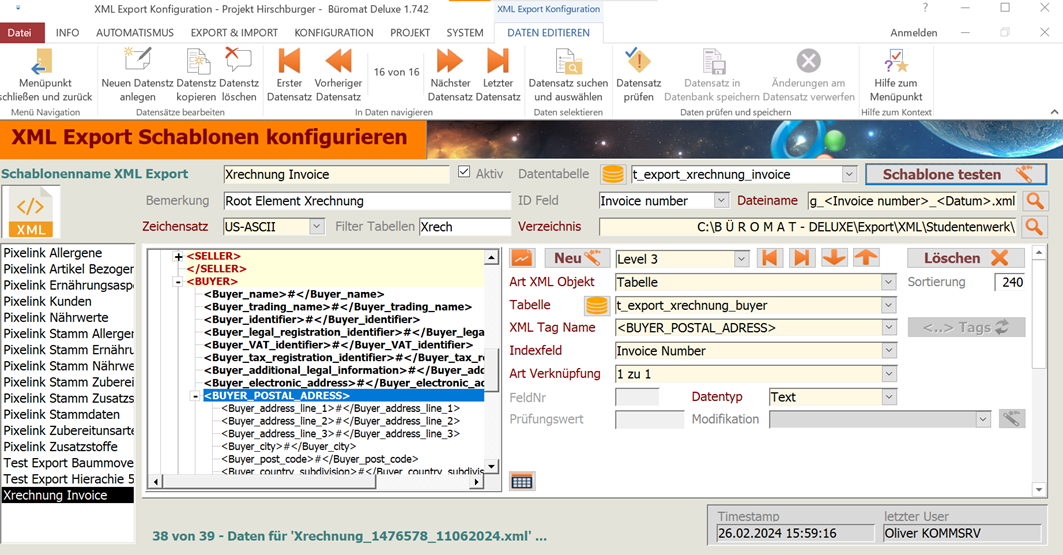Click the Neuen Datensatz anlegen icon
Screen dimensions: 1063x555
click(x=137, y=62)
